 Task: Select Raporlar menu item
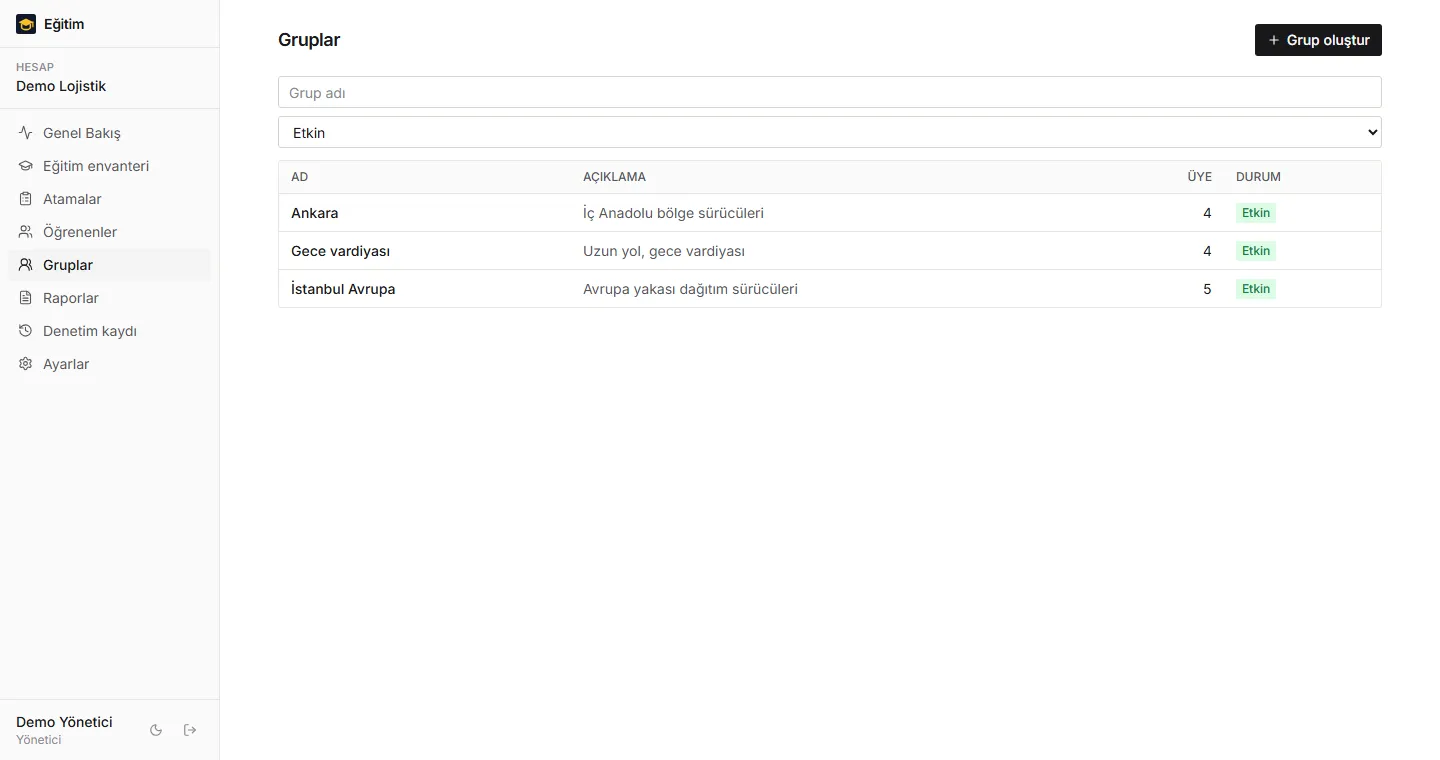pyautogui.click(x=109, y=298)
